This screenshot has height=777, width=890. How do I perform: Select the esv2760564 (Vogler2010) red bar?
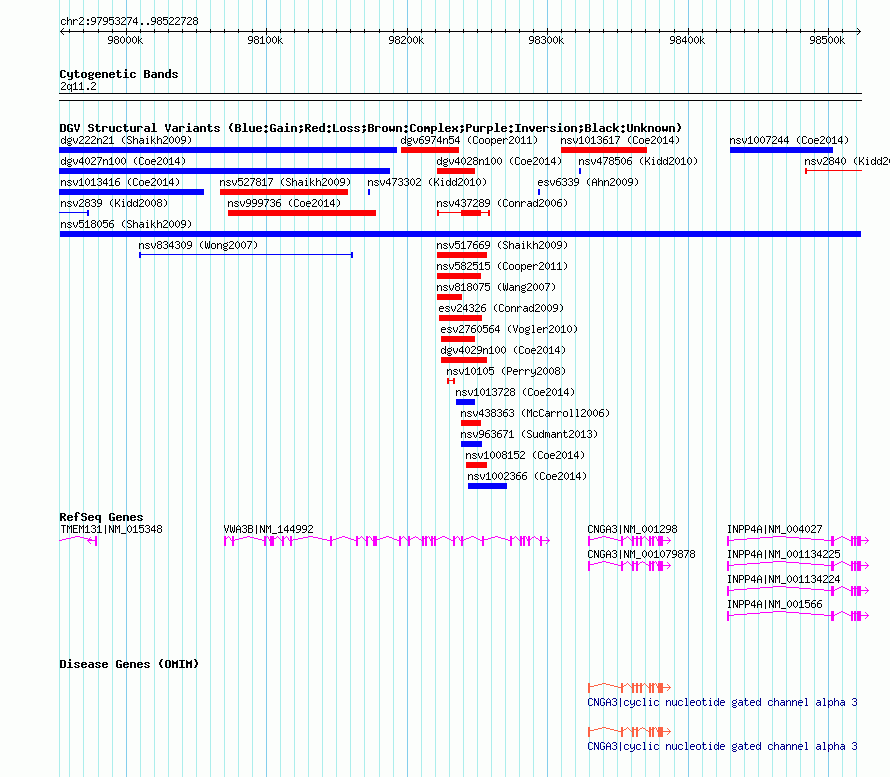(457, 339)
